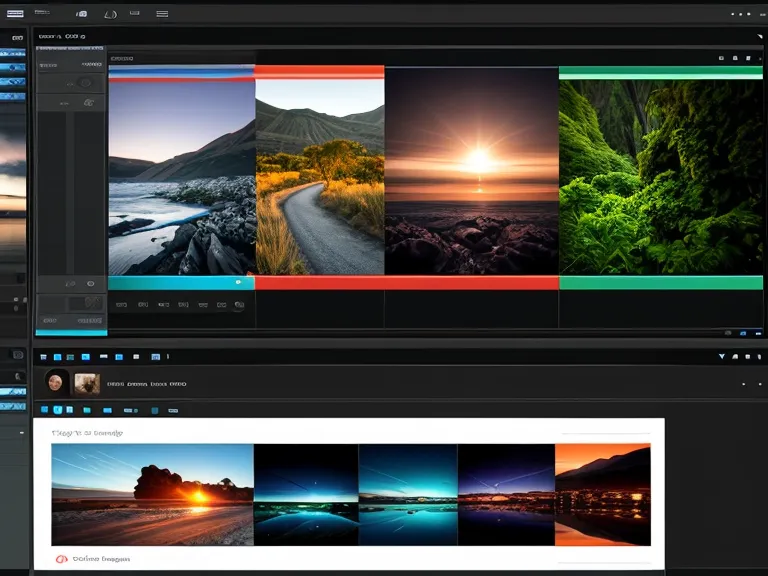Click the blue calendar grid icon in the upper toolbar
This screenshot has height=576, width=768.
click(x=156, y=357)
